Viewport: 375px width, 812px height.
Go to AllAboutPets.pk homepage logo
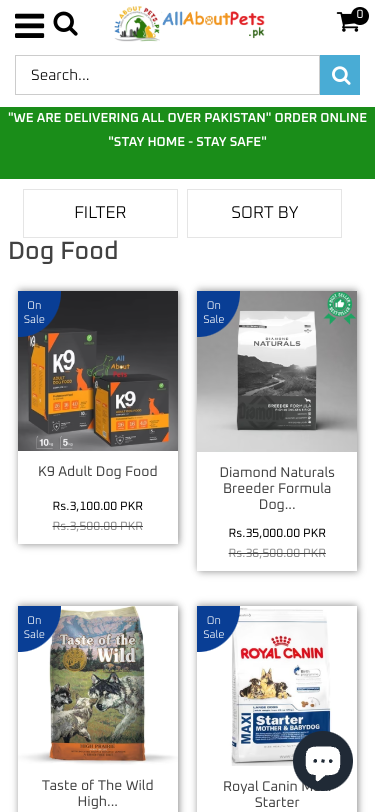(190, 23)
